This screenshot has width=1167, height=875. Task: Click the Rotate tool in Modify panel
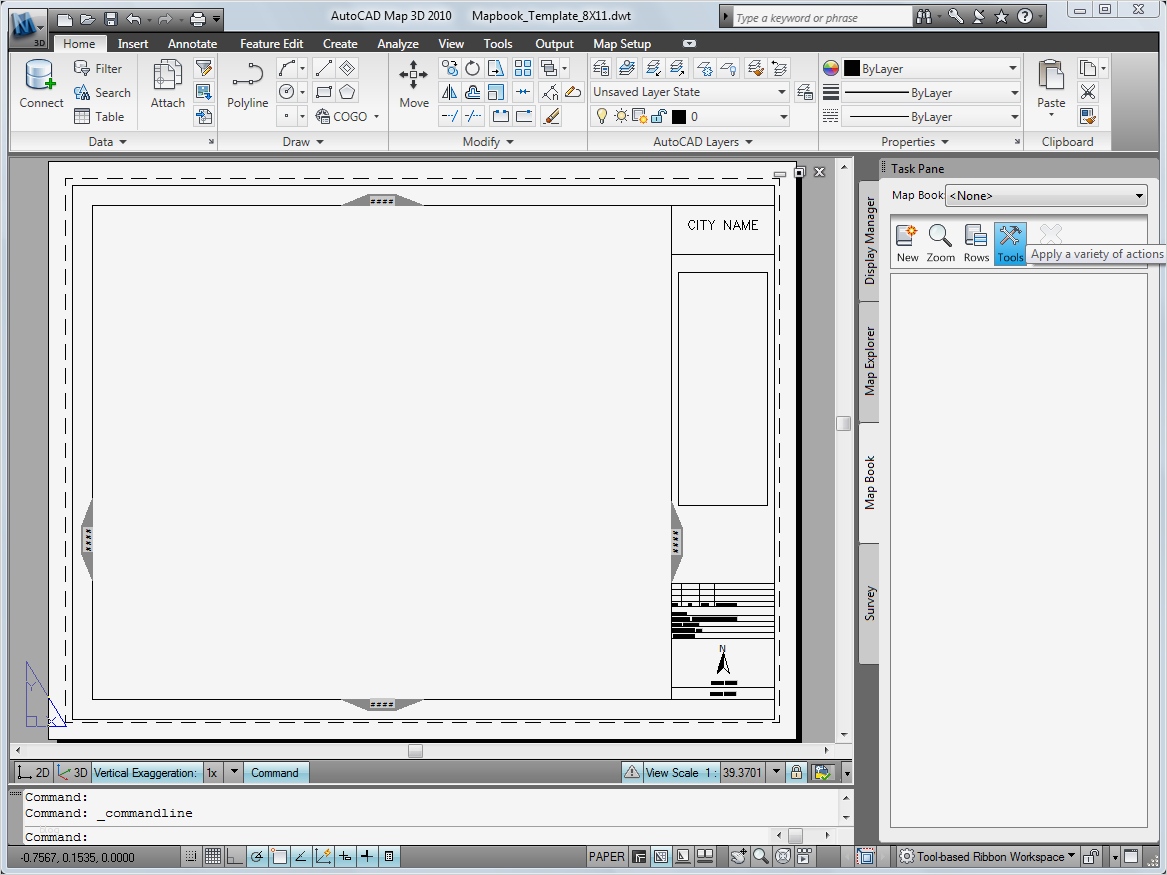(473, 68)
